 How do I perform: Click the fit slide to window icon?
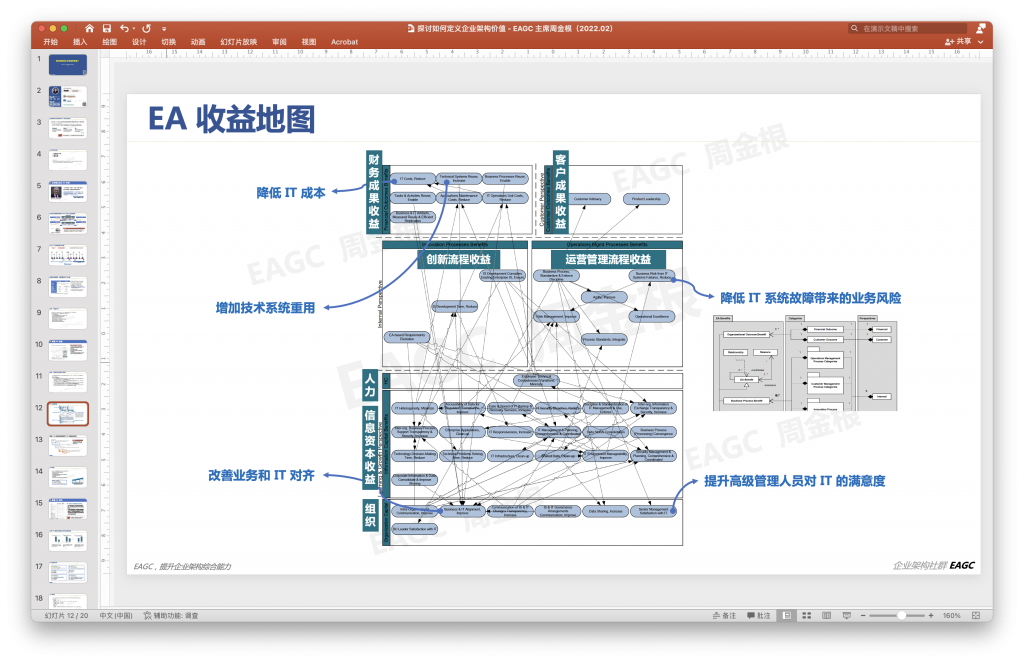coord(976,615)
